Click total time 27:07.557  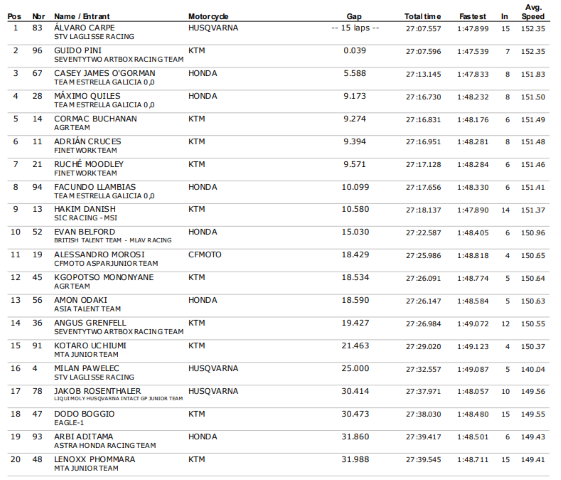click(x=423, y=29)
